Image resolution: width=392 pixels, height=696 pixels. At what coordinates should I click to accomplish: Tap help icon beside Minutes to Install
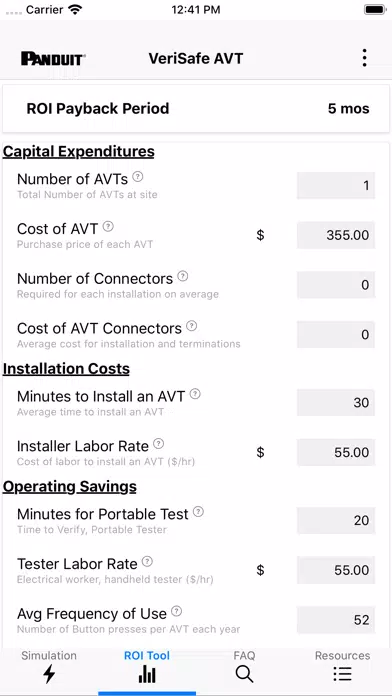pos(195,394)
